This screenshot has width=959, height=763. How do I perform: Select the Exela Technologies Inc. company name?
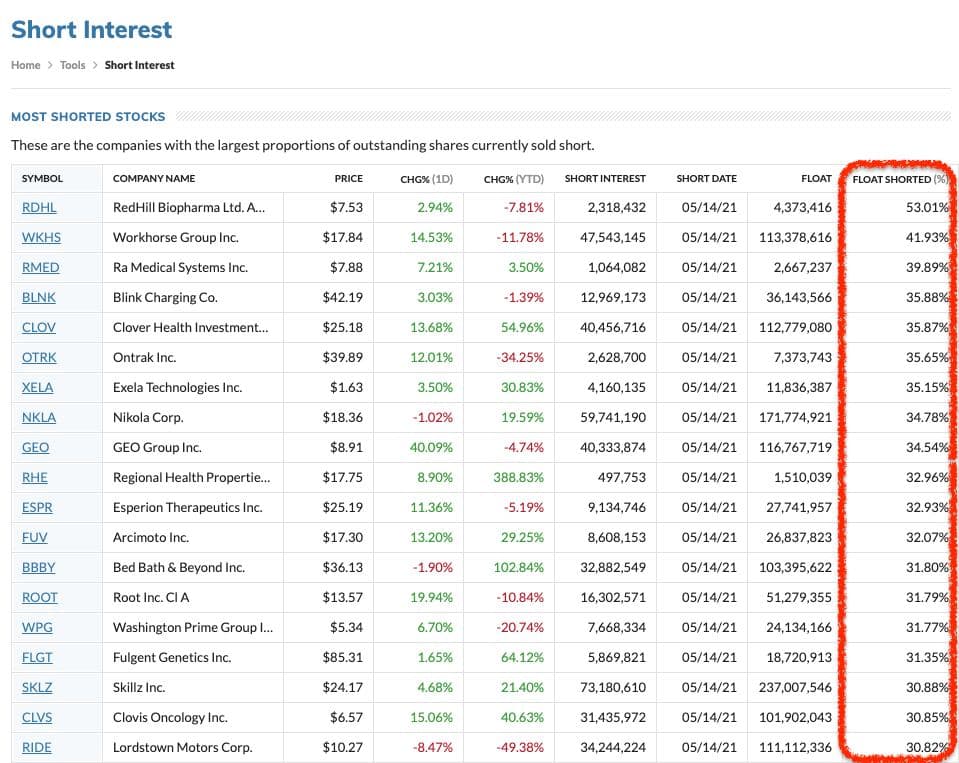[x=177, y=387]
